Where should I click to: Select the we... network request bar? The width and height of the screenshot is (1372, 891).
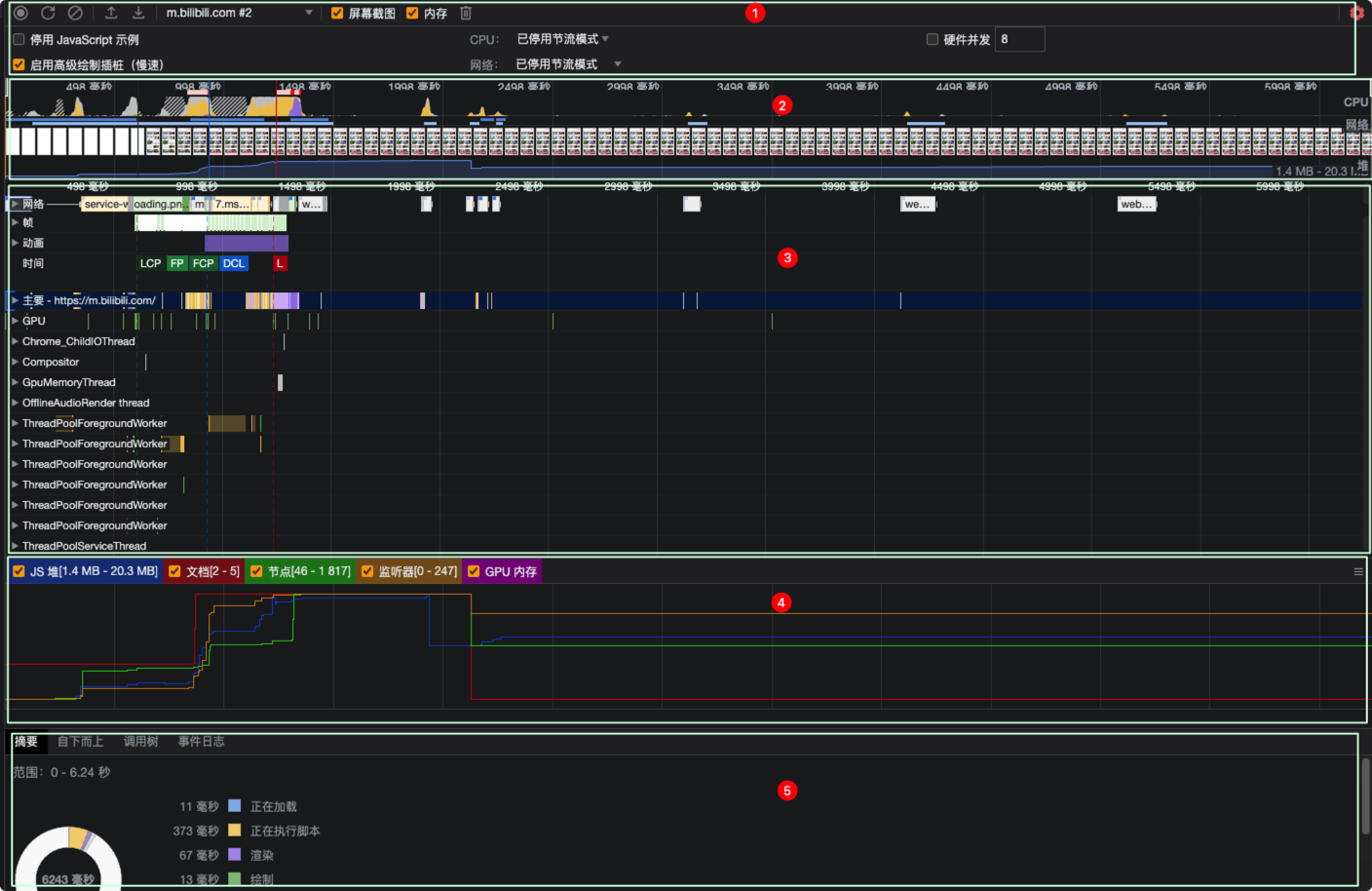point(917,204)
